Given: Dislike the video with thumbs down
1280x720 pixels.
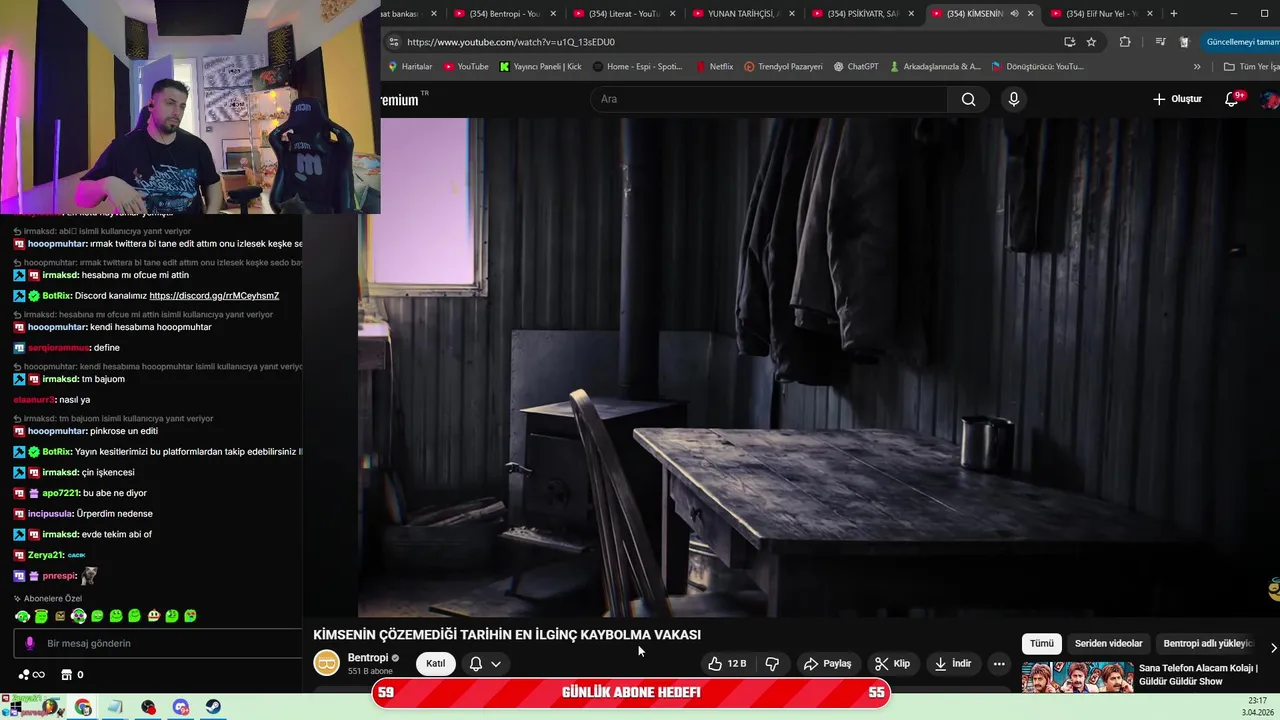Looking at the screenshot, I should [x=772, y=664].
